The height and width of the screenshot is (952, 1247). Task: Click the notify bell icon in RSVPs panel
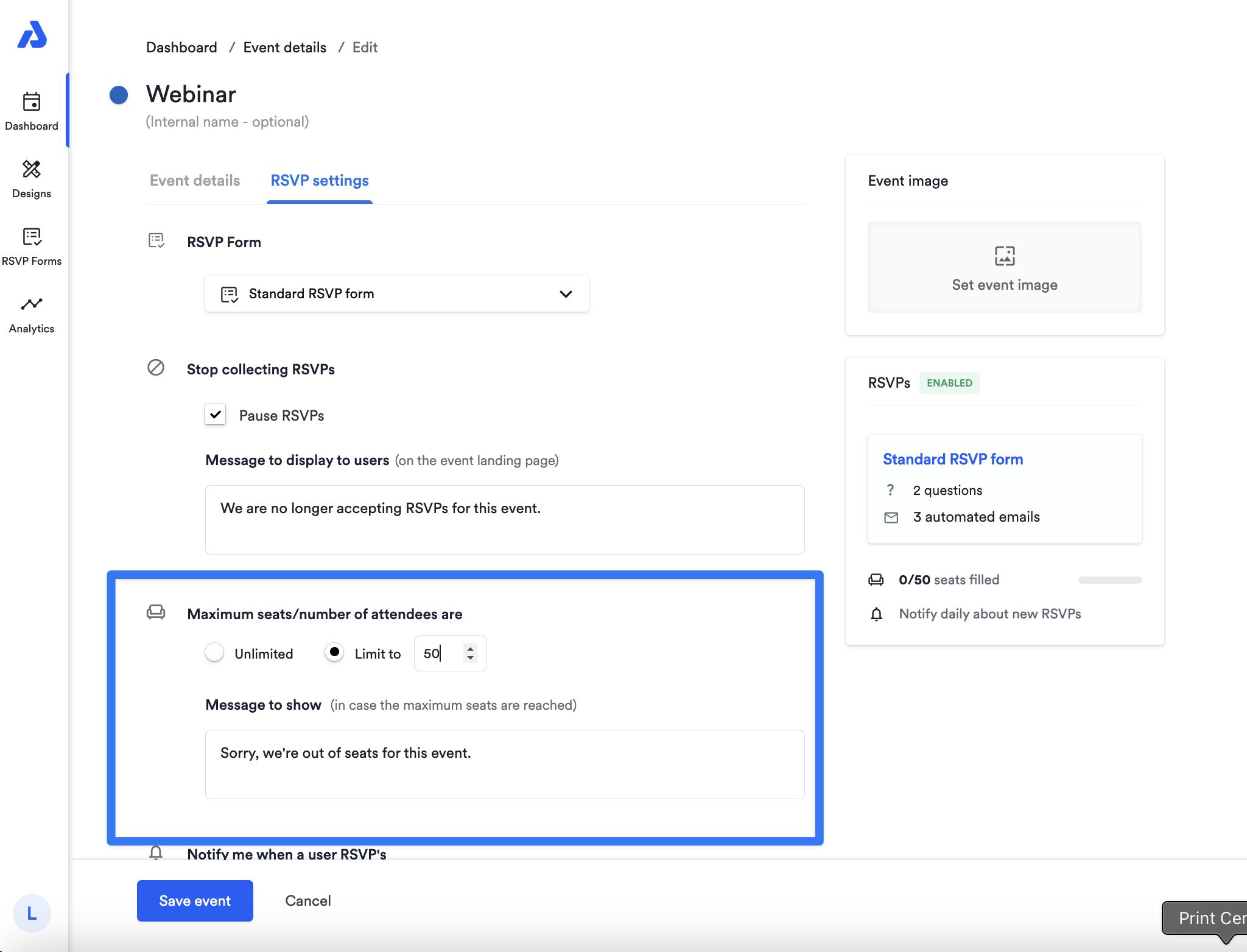(876, 614)
